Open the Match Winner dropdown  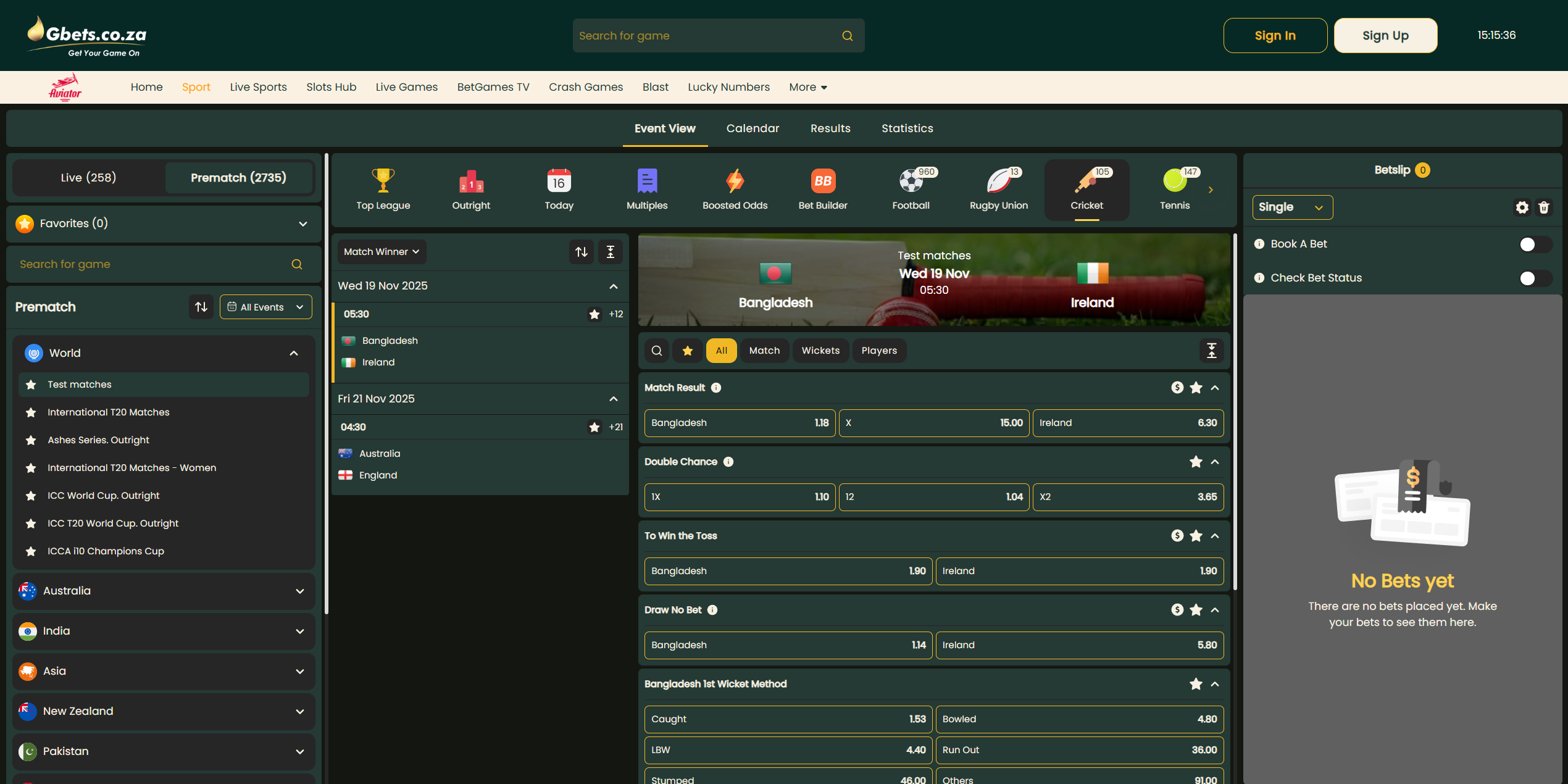coord(381,251)
